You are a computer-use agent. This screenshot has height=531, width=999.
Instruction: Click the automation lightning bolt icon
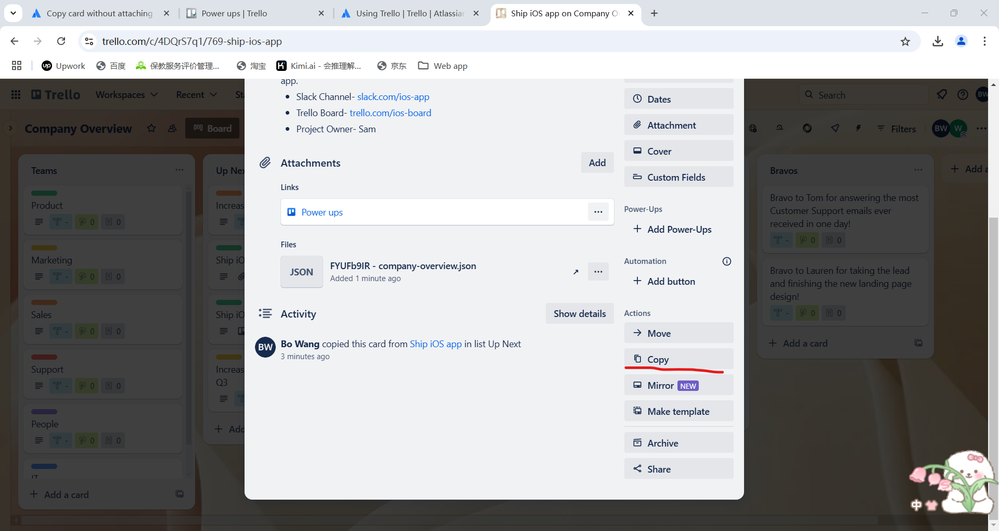tap(858, 128)
